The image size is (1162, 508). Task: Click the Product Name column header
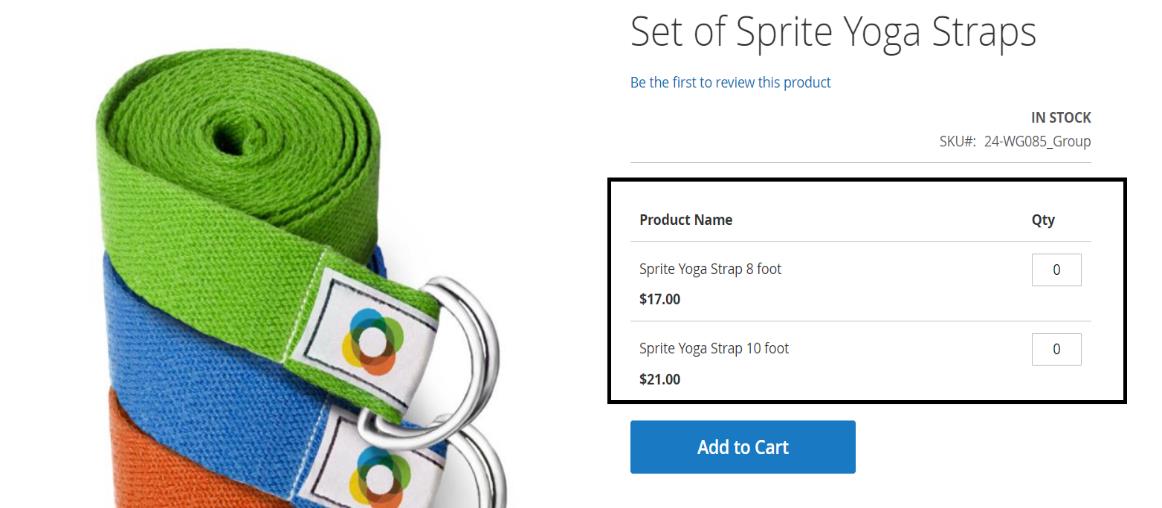pos(686,220)
